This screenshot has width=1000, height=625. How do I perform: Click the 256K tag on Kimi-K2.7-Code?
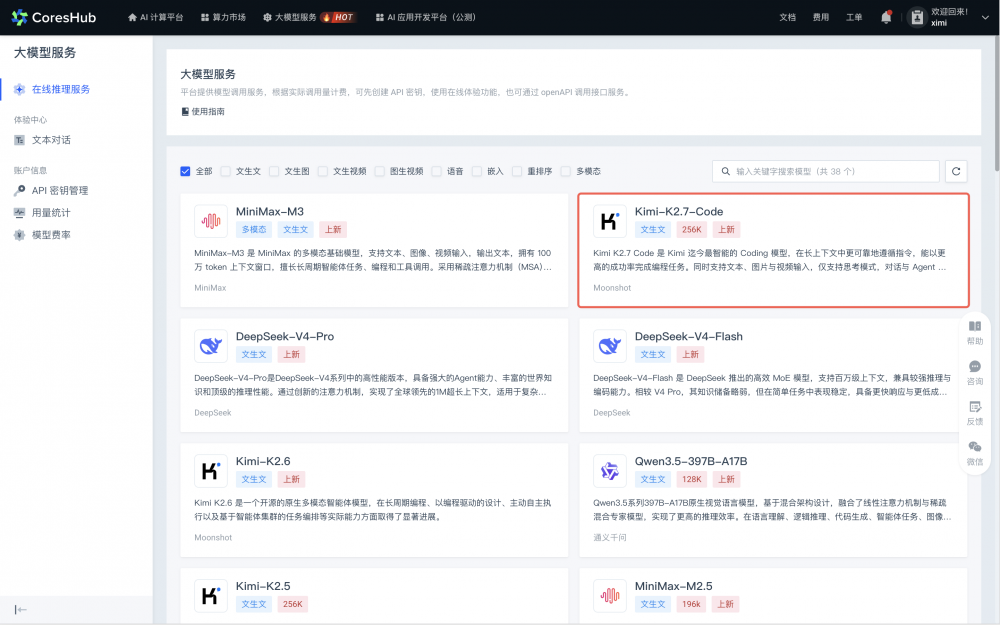pos(691,230)
